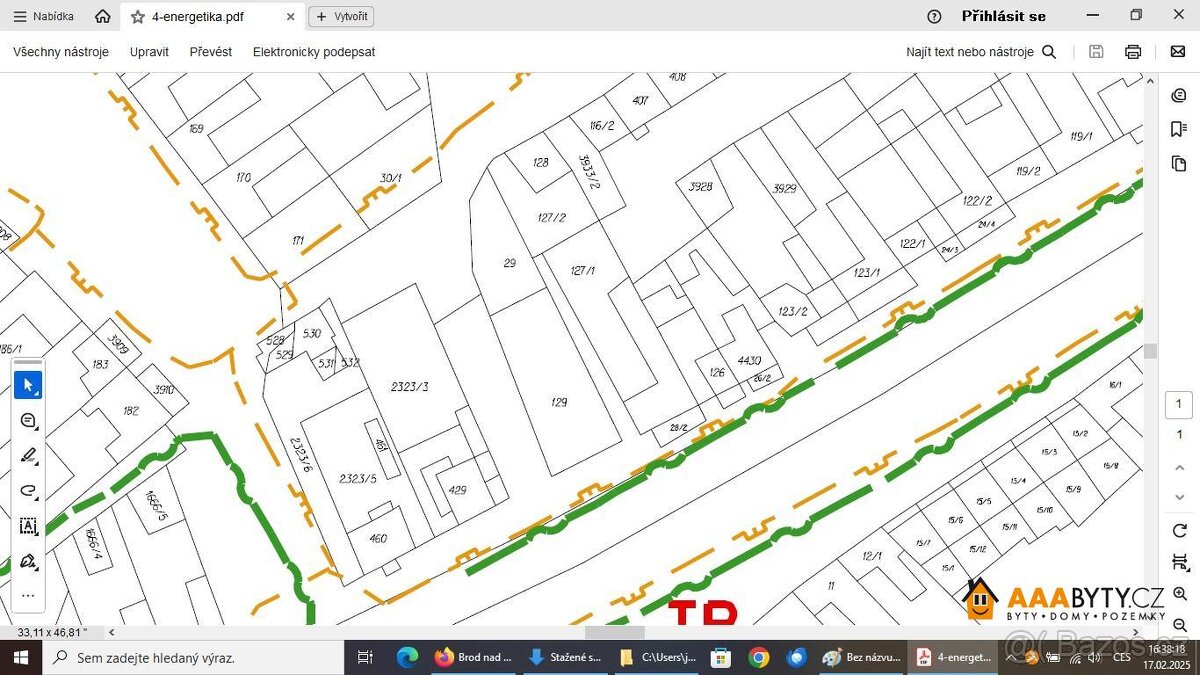Viewport: 1200px width, 675px height.
Task: Switch to Všechny nástroje tab
Action: coord(61,52)
